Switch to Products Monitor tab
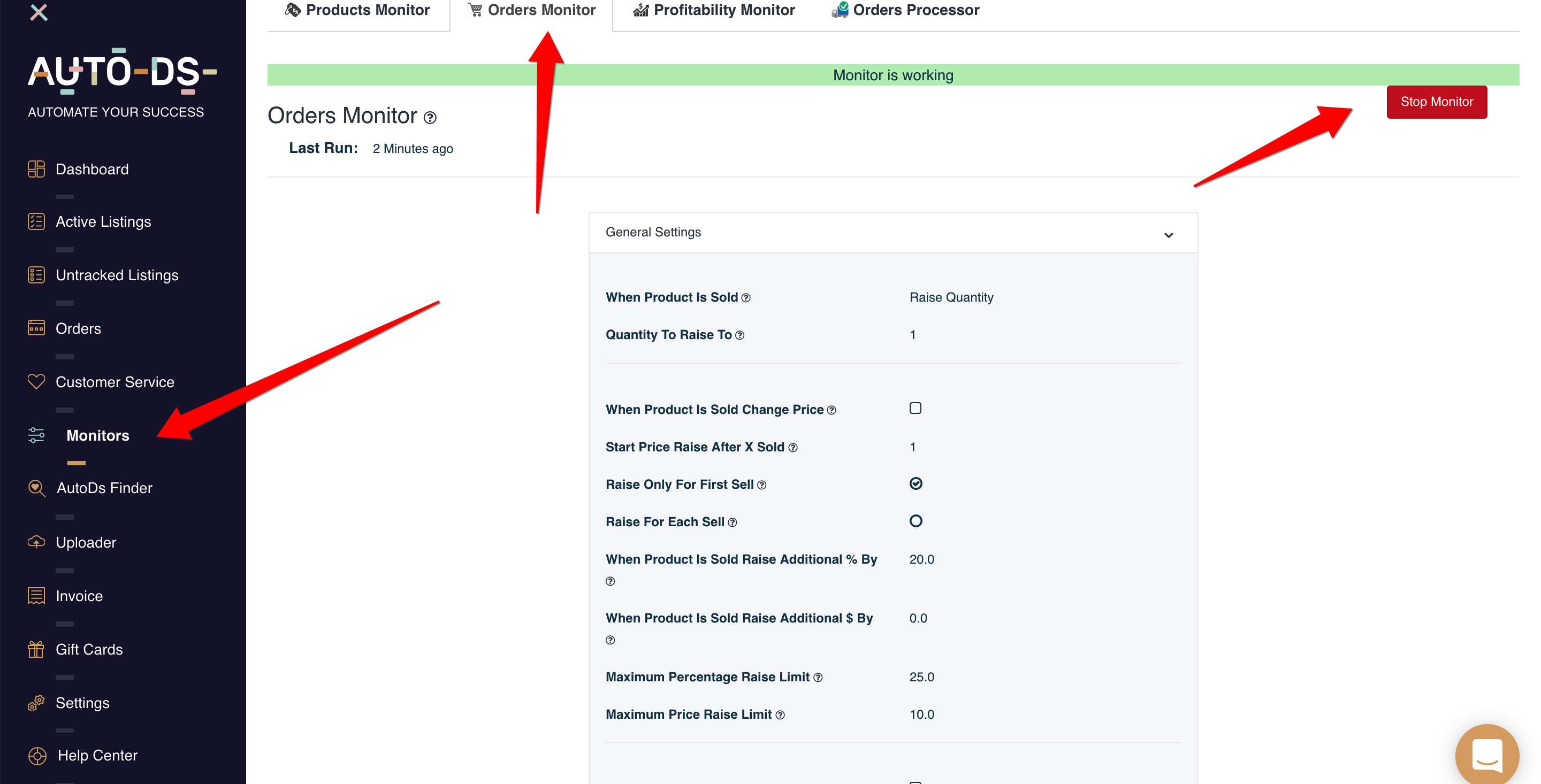 coord(358,10)
